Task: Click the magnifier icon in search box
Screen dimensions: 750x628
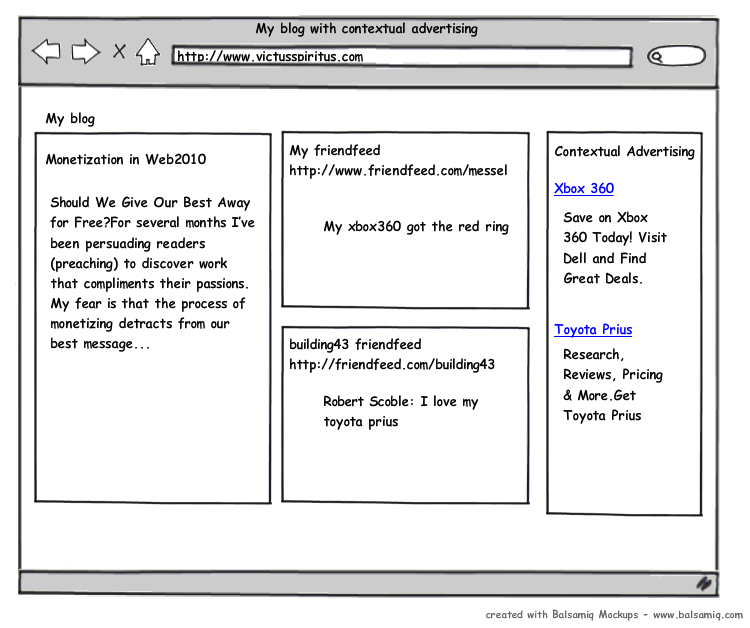Action: 657,57
